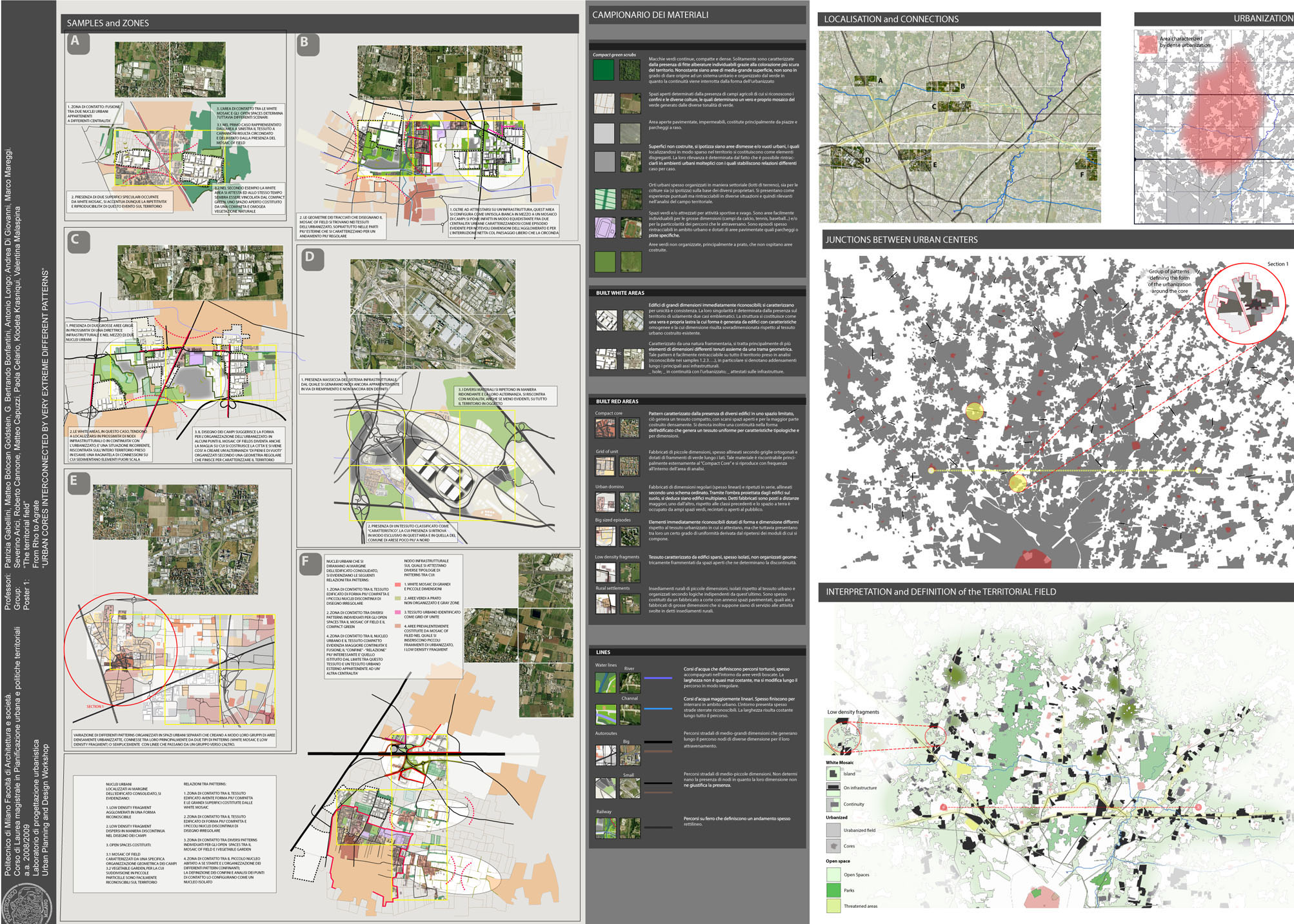This screenshot has height=924, width=1294.
Task: Click the Urban domino diagram tile
Action: coord(605,502)
